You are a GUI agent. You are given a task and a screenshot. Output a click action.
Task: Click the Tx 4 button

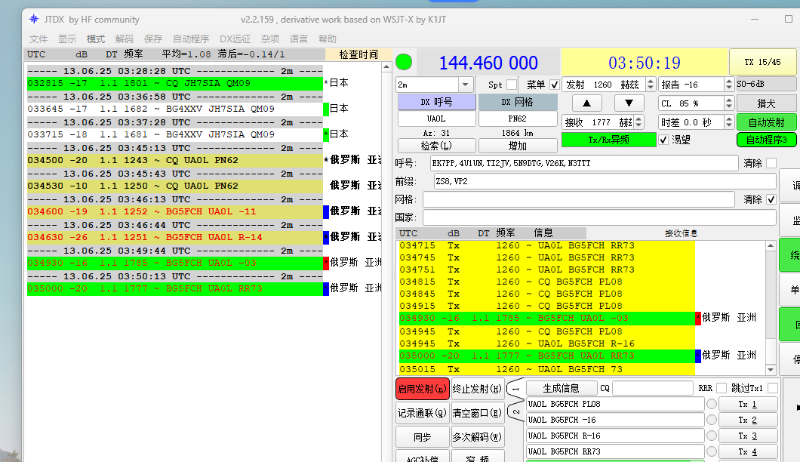coord(747,451)
